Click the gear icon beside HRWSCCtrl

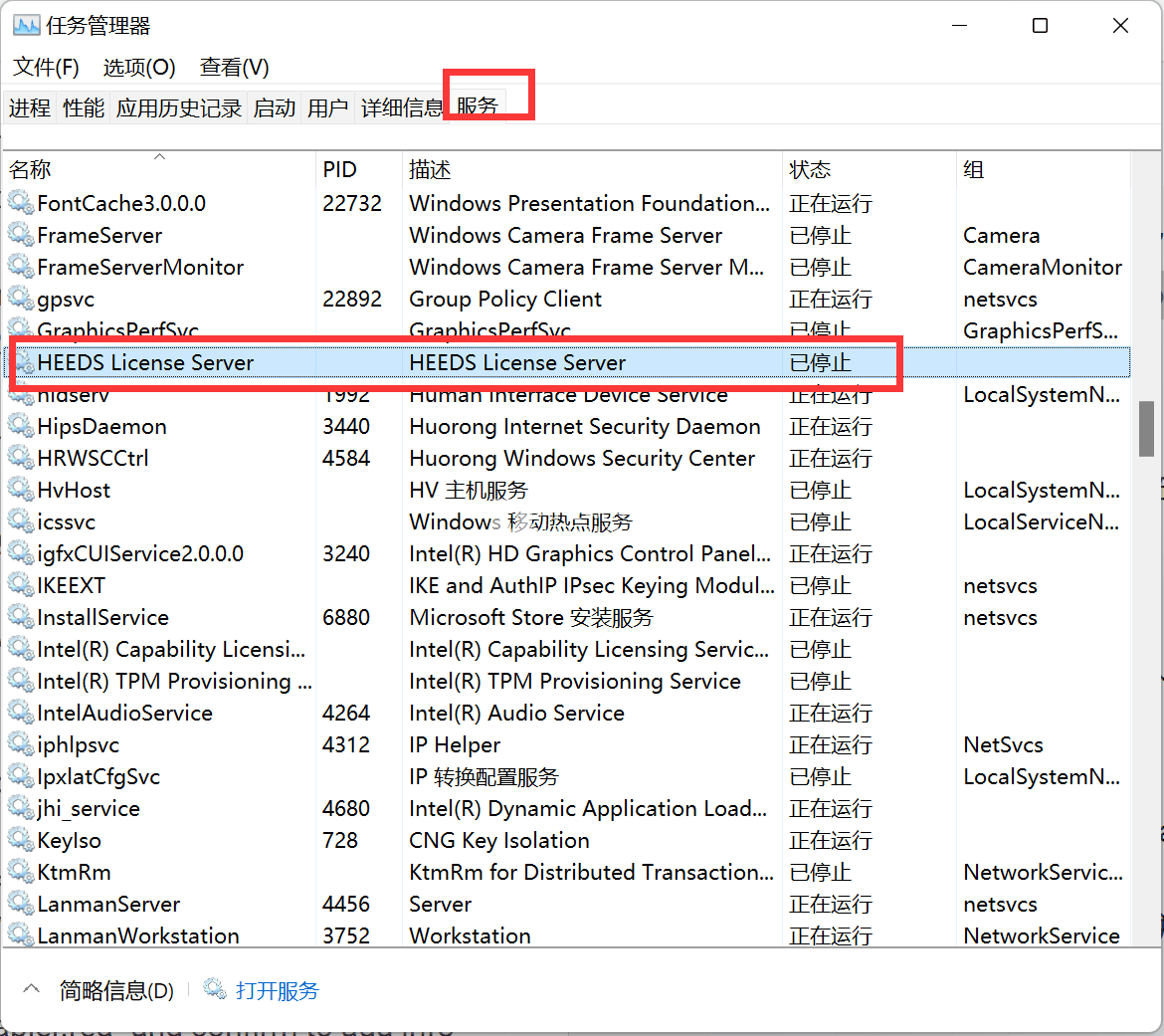21,458
